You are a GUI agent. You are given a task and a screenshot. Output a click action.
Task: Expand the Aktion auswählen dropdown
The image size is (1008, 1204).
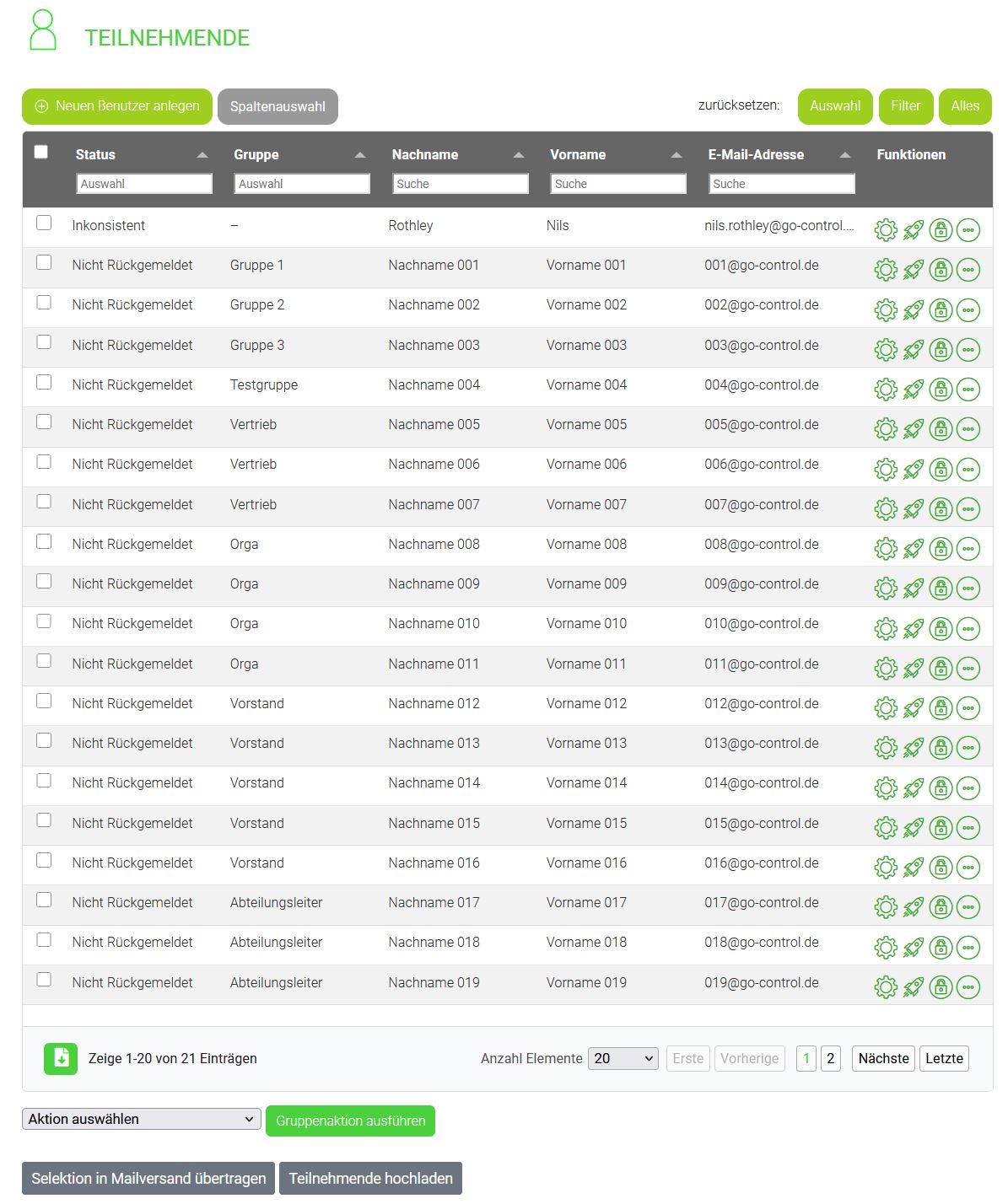(x=141, y=1120)
